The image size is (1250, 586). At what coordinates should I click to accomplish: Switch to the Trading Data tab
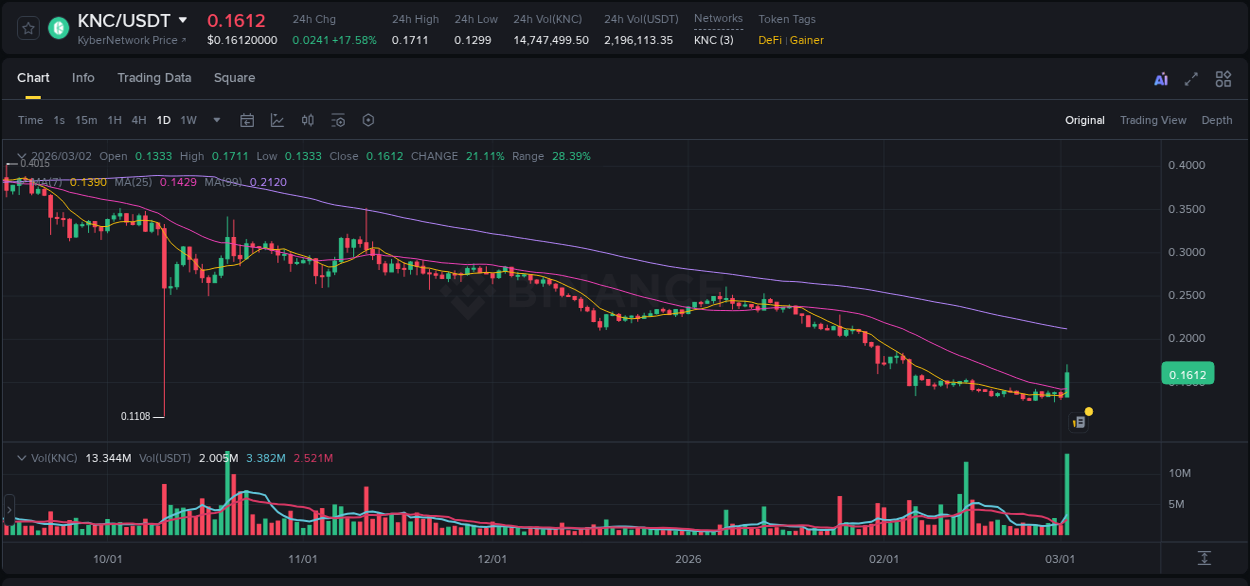tap(154, 78)
